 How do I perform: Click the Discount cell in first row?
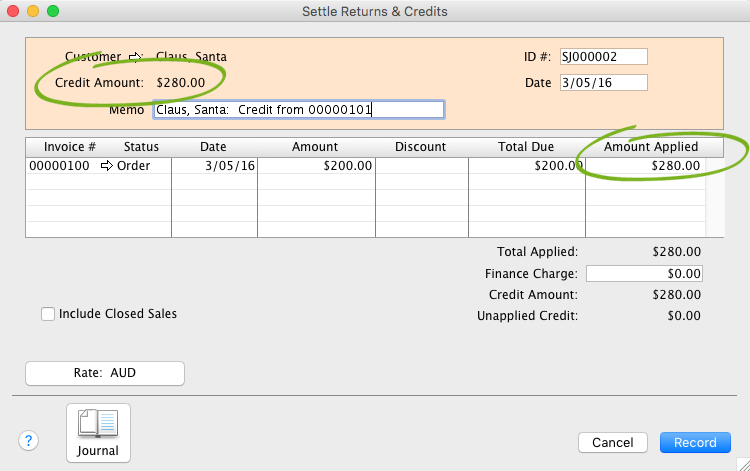click(x=421, y=166)
